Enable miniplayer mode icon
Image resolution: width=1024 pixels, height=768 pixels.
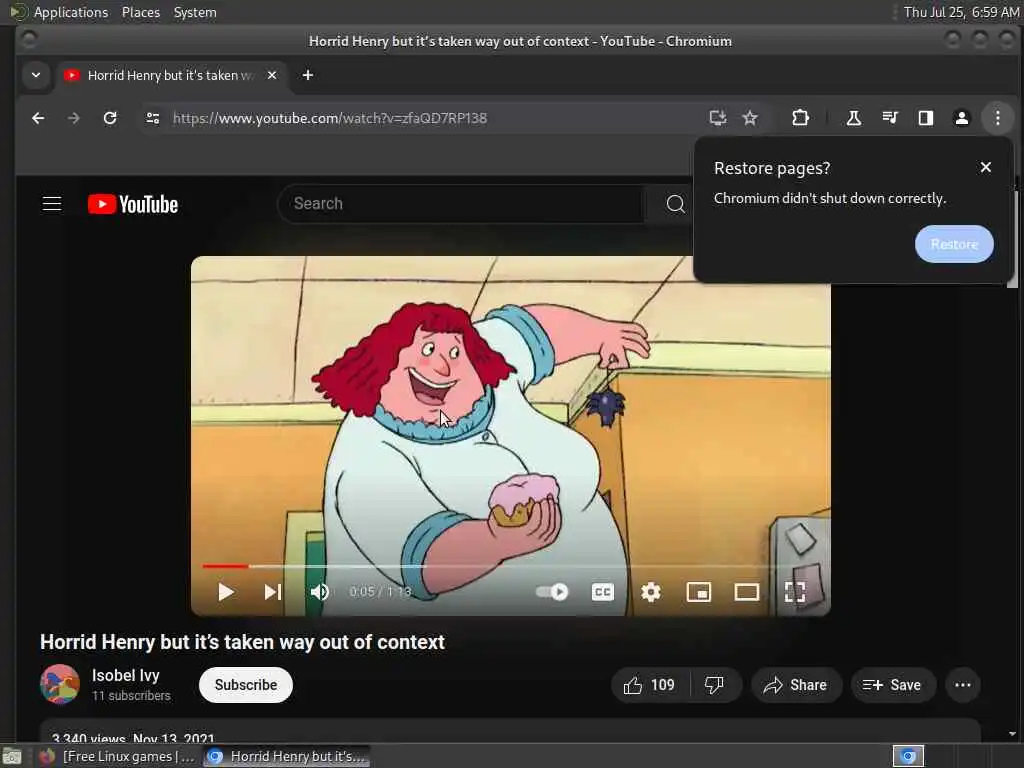pos(699,592)
